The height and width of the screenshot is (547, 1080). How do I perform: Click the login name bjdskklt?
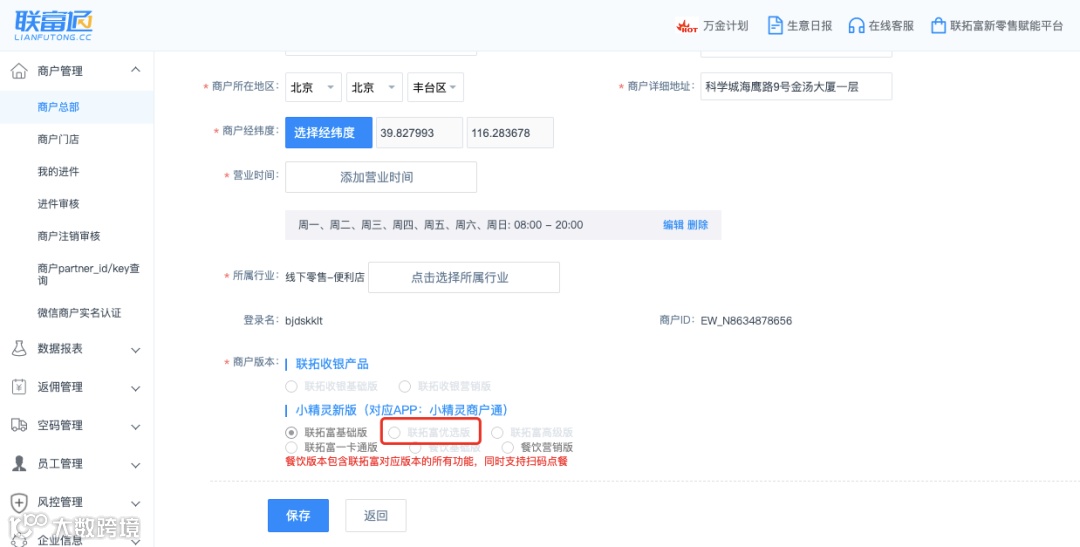tap(304, 320)
